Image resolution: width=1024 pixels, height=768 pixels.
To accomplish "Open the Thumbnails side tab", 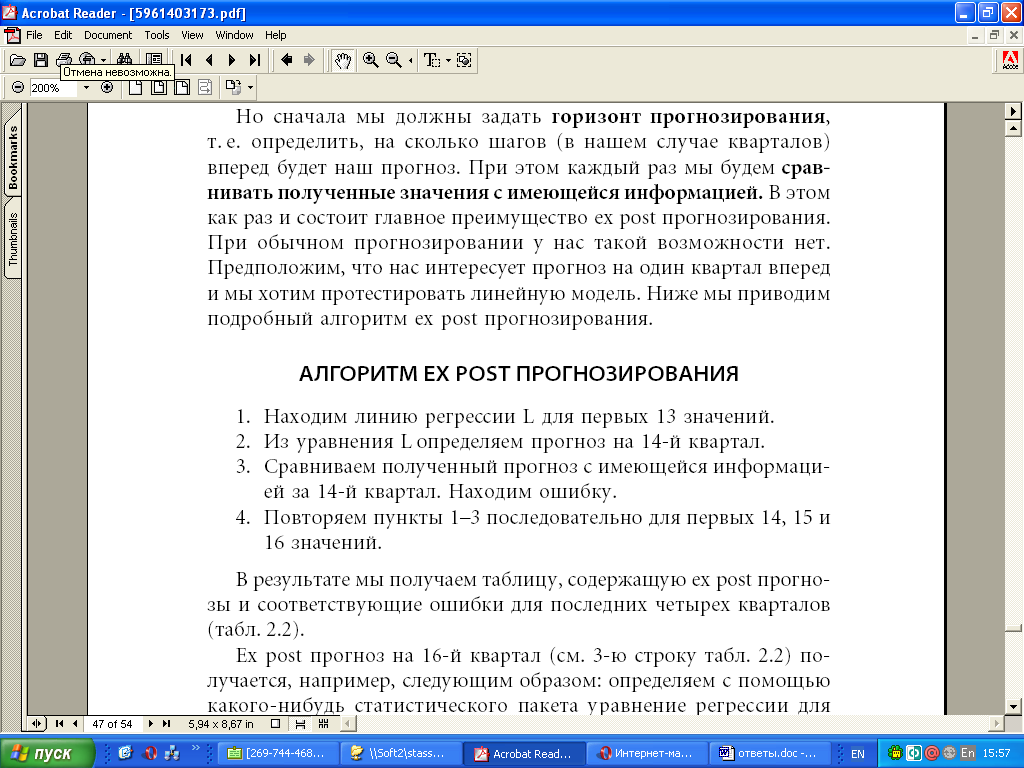I will tap(12, 239).
